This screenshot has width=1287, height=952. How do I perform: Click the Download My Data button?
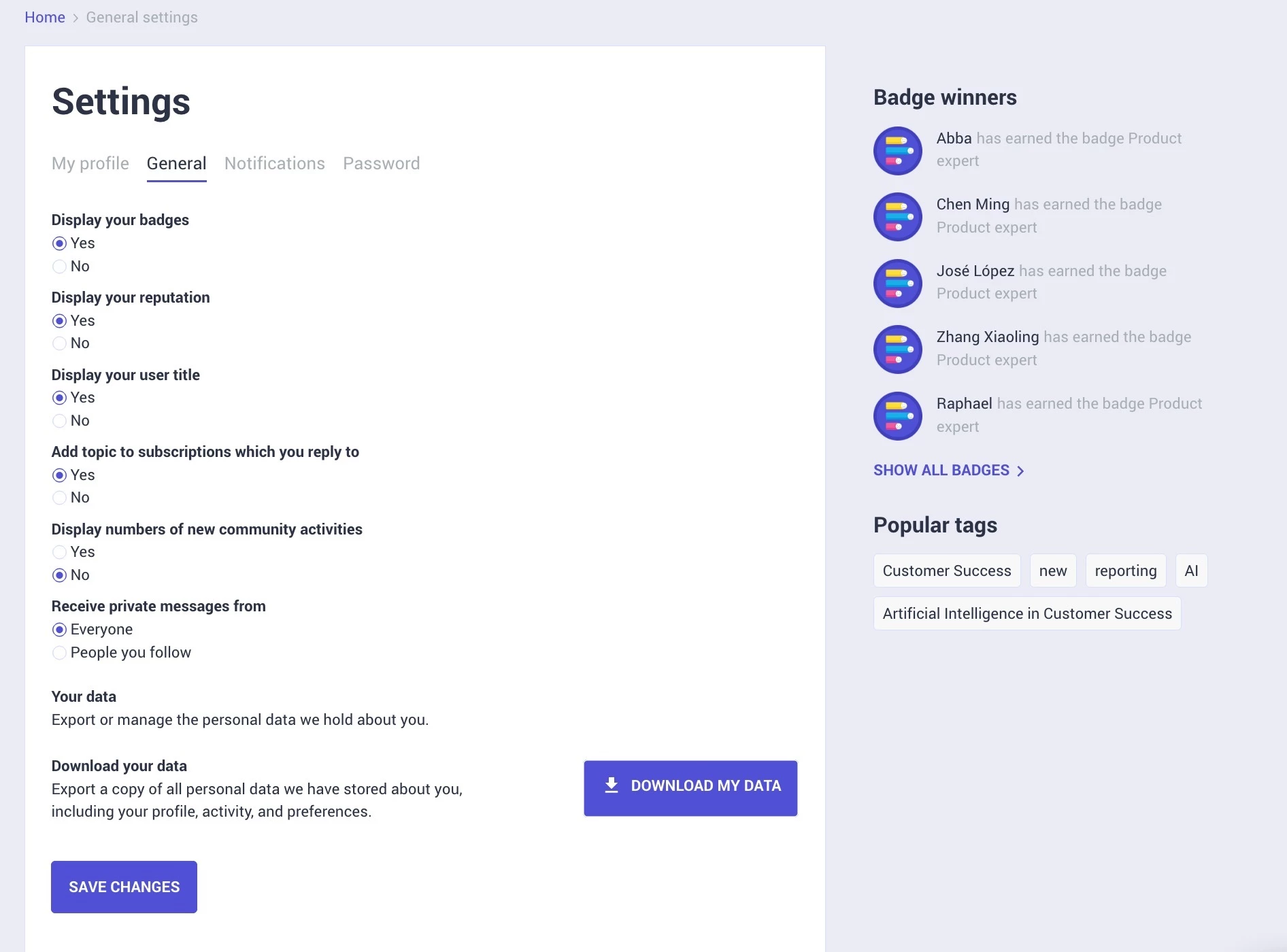(690, 788)
